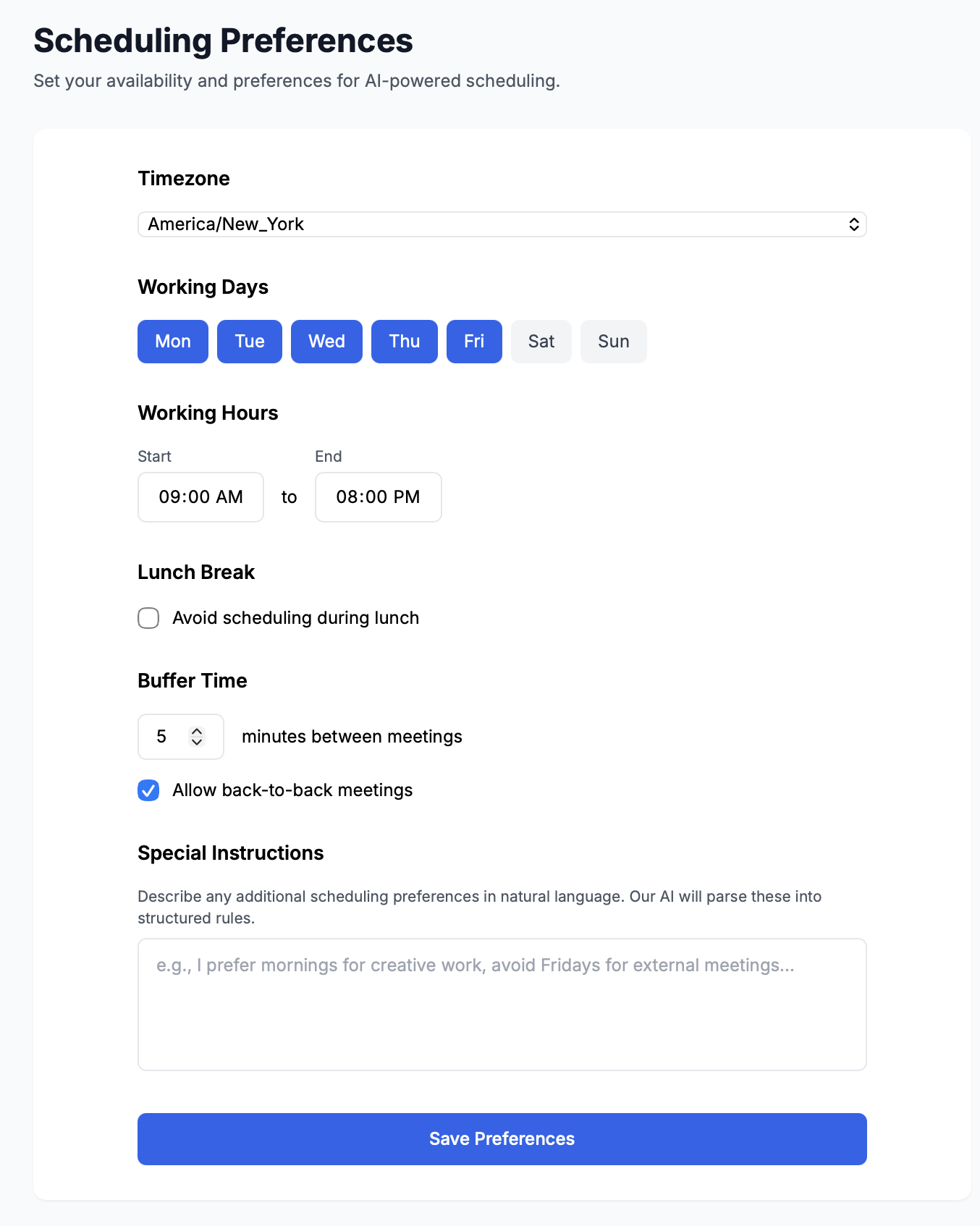Toggle Fri working day
Image resolution: width=980 pixels, height=1226 pixels.
click(474, 342)
